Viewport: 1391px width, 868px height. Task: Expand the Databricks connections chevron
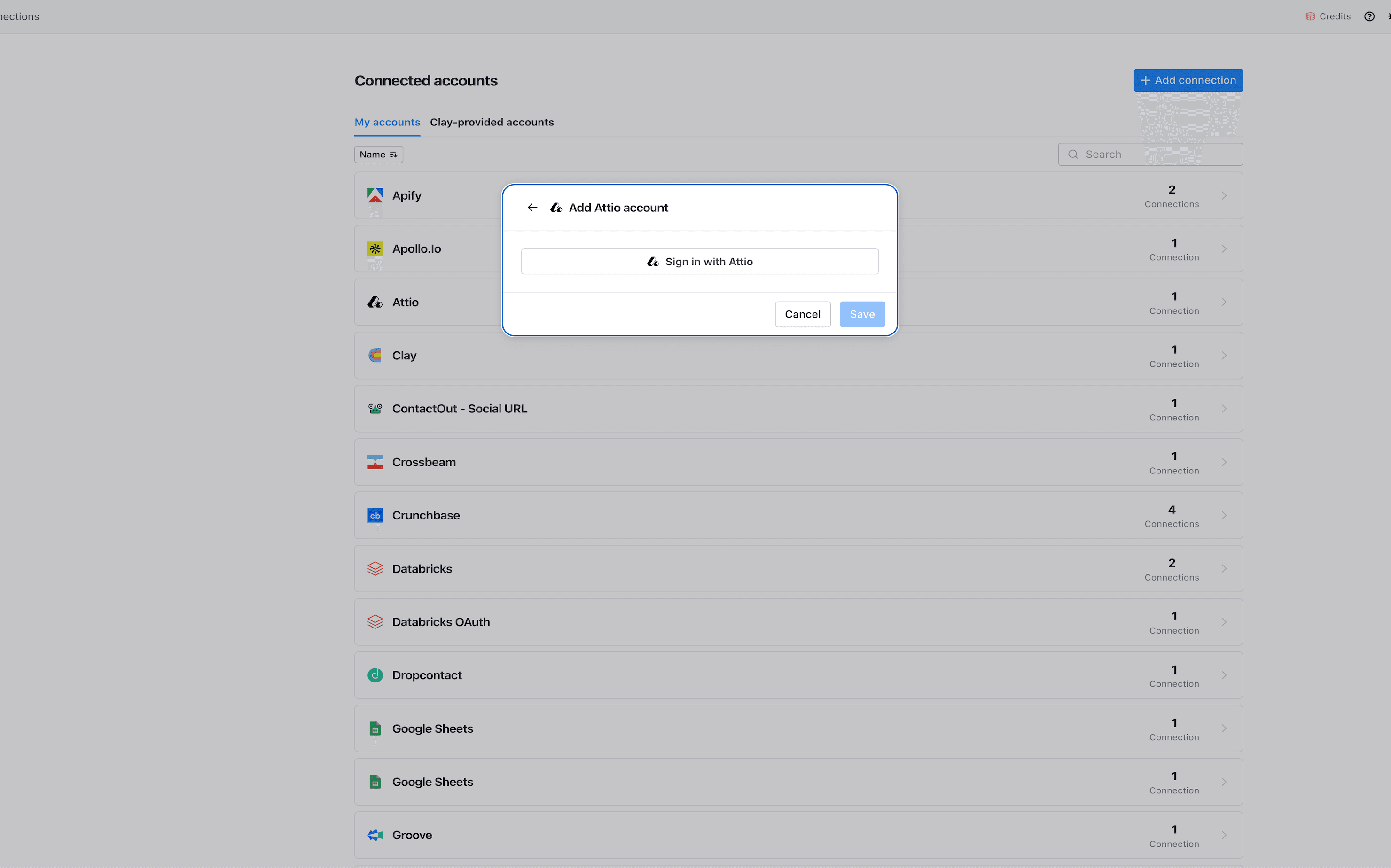tap(1224, 569)
